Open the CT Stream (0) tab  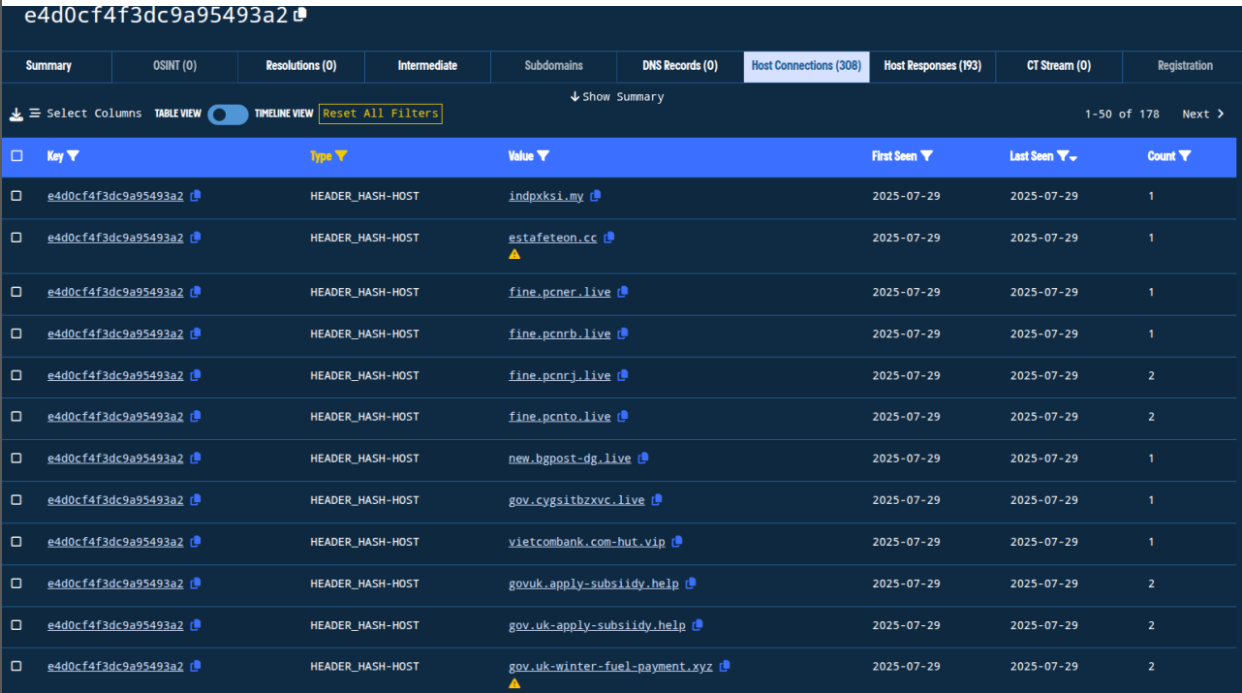pyautogui.click(x=1059, y=66)
